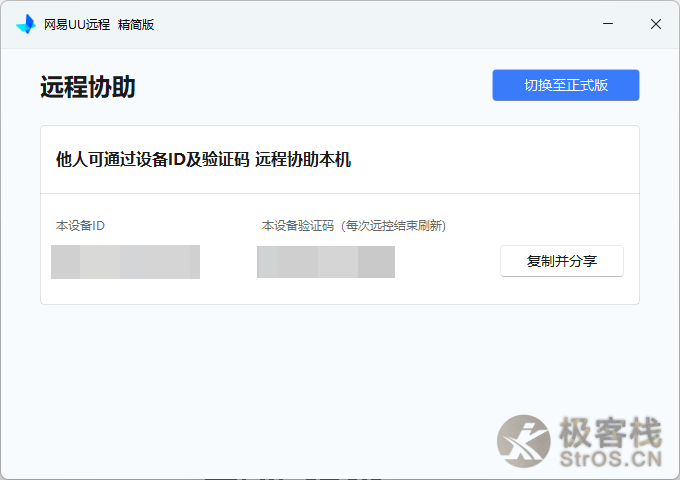Select the blurred 本设备验证码 value
The height and width of the screenshot is (480, 680).
point(326,262)
